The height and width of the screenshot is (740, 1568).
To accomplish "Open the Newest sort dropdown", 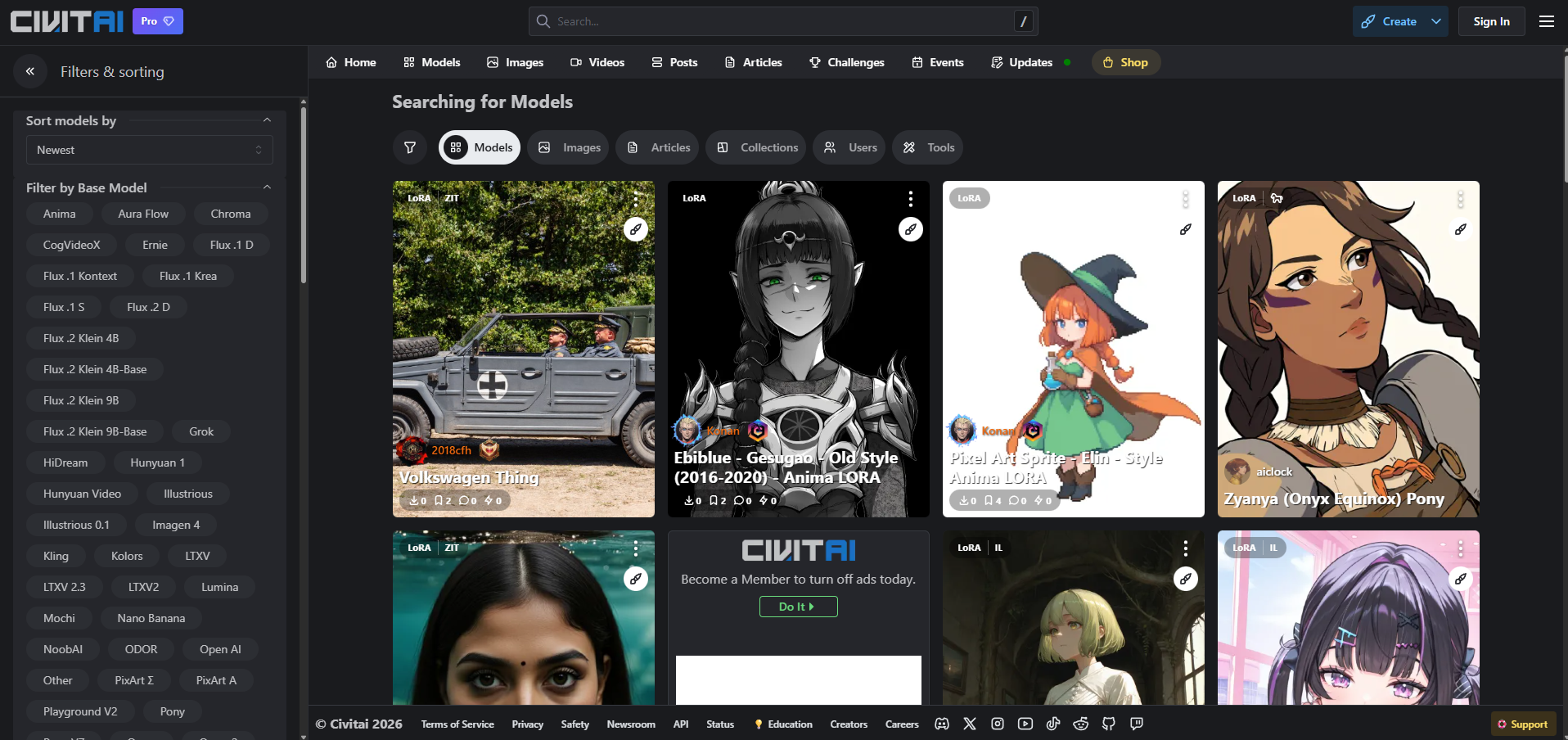I will click(x=150, y=150).
